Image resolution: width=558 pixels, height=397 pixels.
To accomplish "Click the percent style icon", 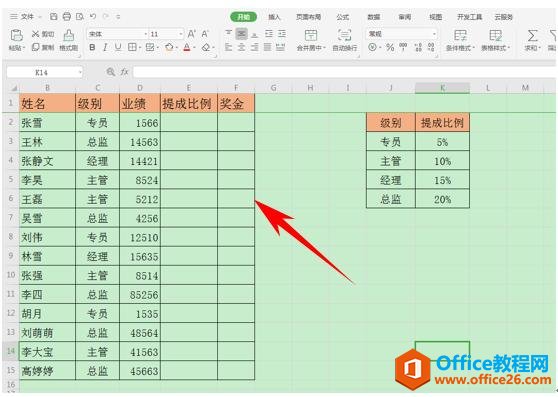I will [390, 47].
